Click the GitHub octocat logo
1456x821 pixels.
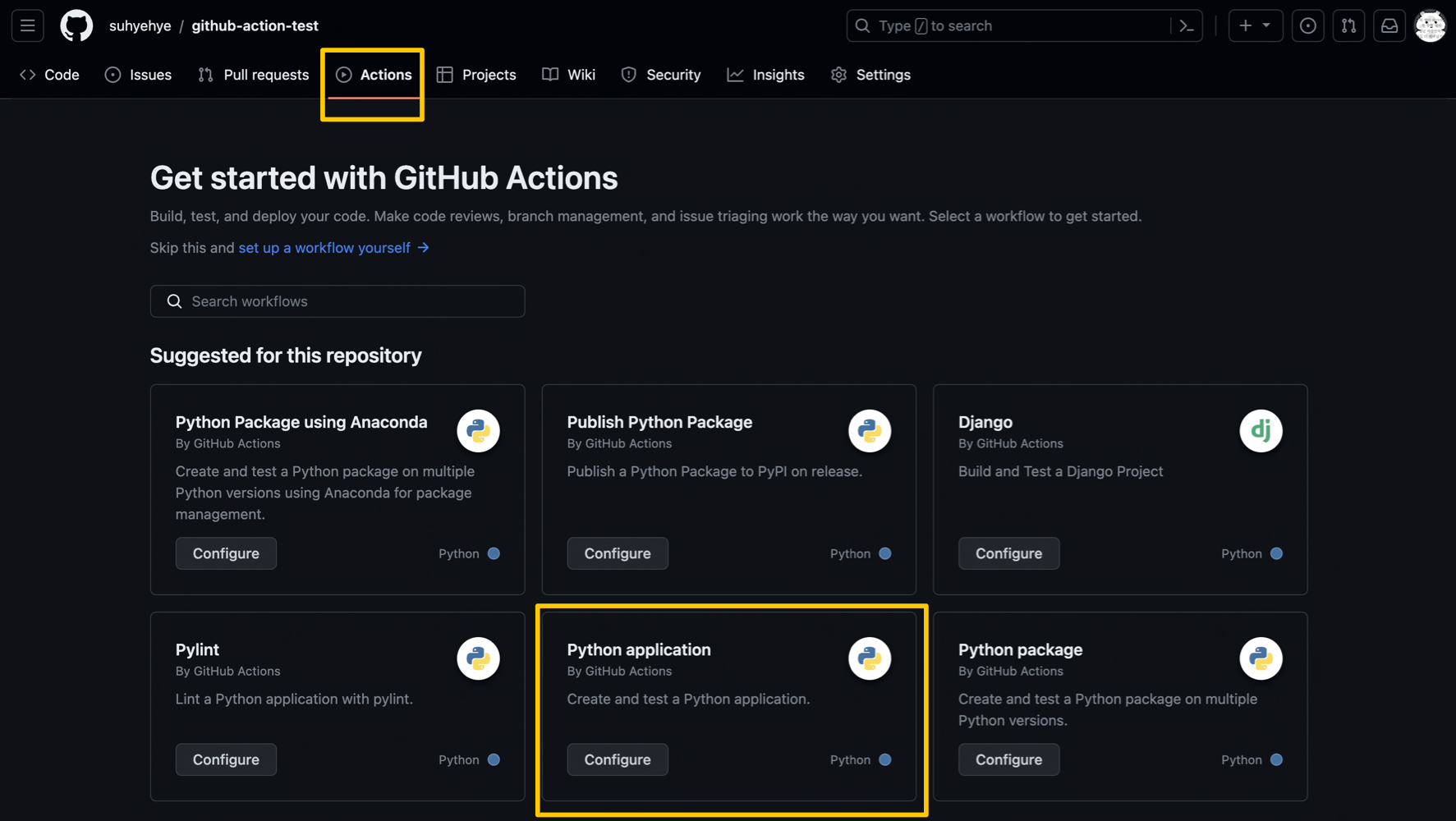click(x=76, y=25)
